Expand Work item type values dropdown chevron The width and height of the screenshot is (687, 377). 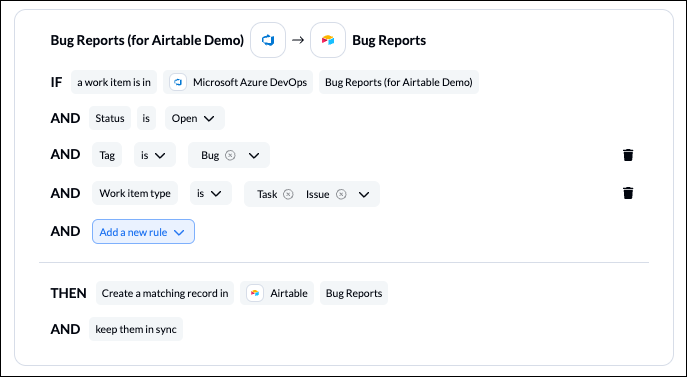(364, 194)
